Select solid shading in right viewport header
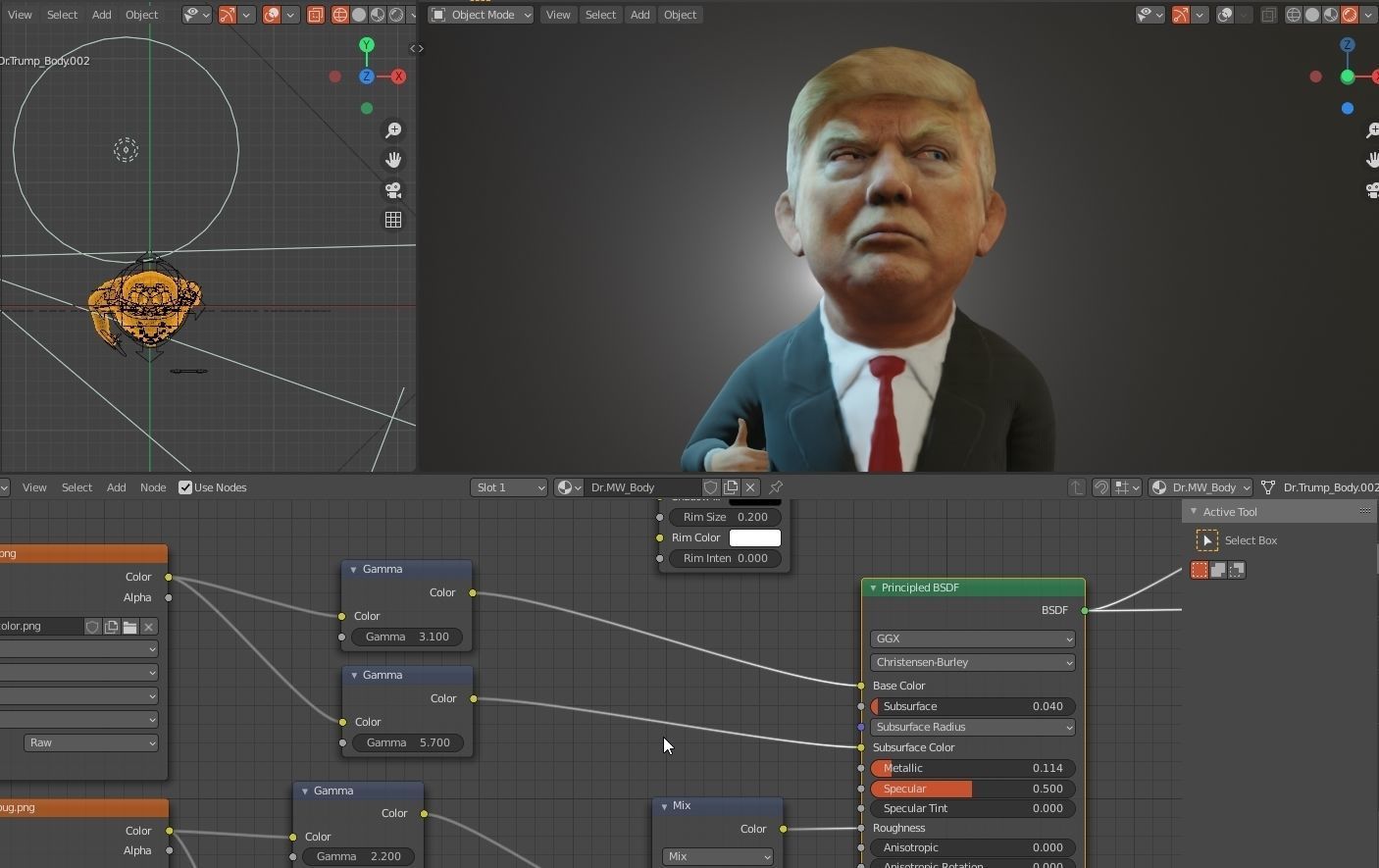 1312,15
